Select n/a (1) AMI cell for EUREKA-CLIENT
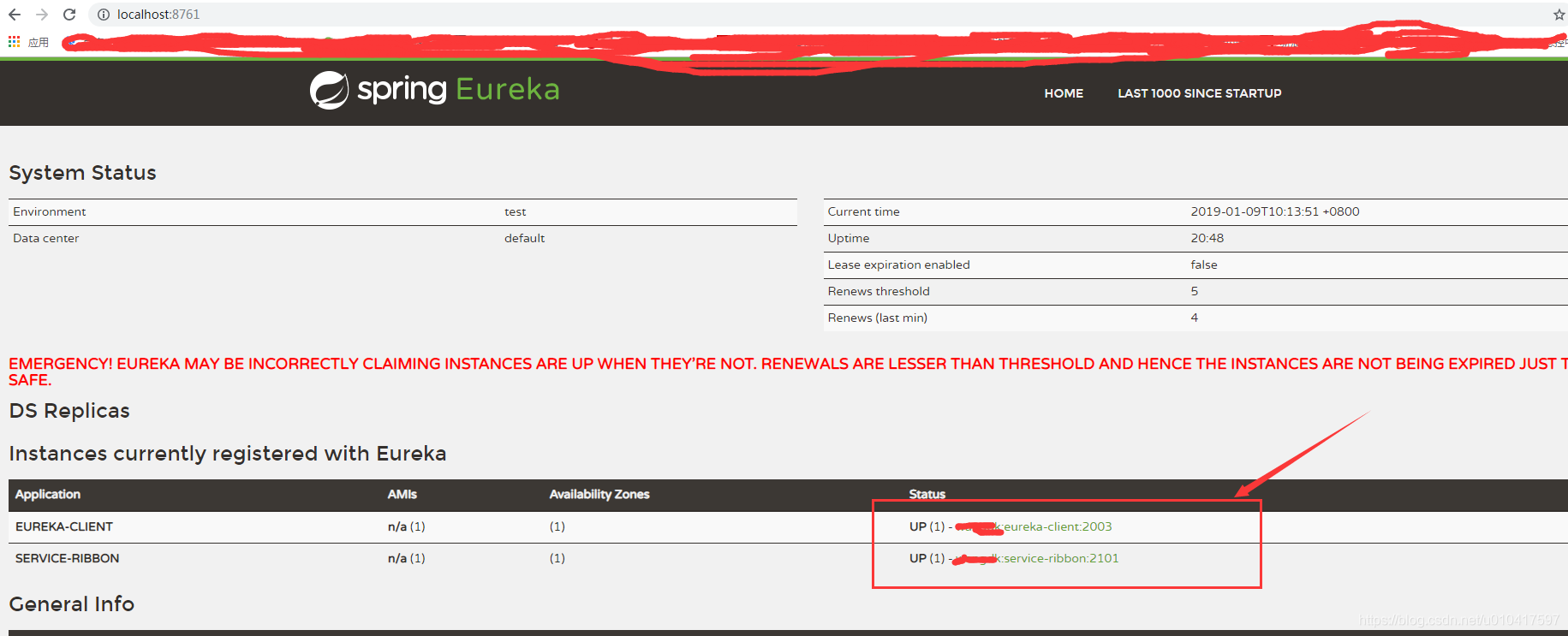 point(407,526)
